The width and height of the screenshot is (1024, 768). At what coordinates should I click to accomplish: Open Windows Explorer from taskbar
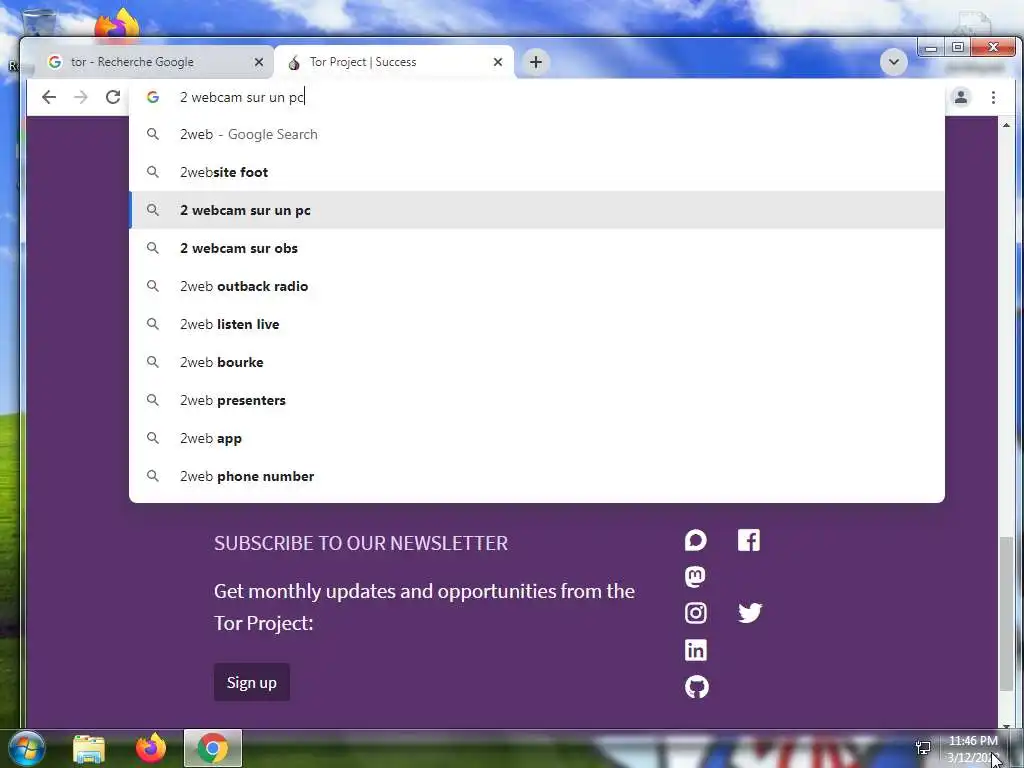(89, 748)
